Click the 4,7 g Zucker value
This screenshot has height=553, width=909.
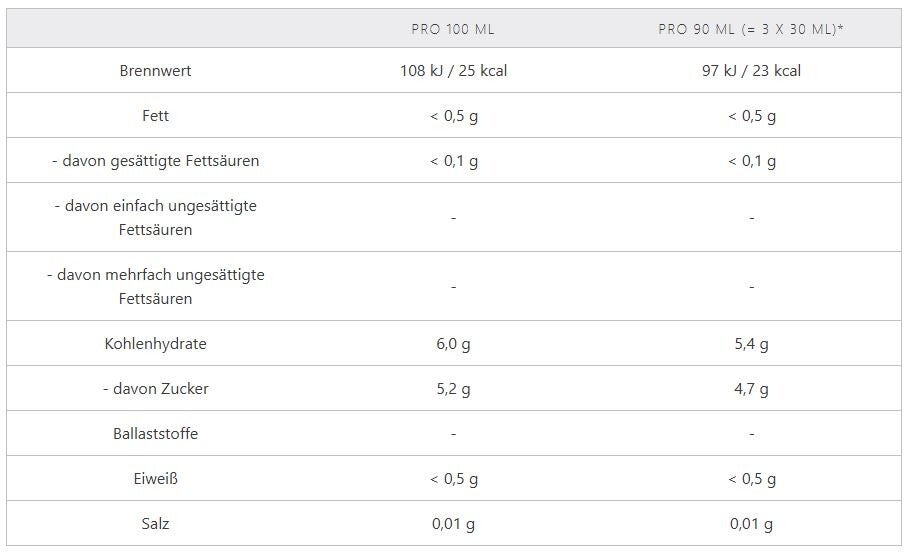[751, 389]
